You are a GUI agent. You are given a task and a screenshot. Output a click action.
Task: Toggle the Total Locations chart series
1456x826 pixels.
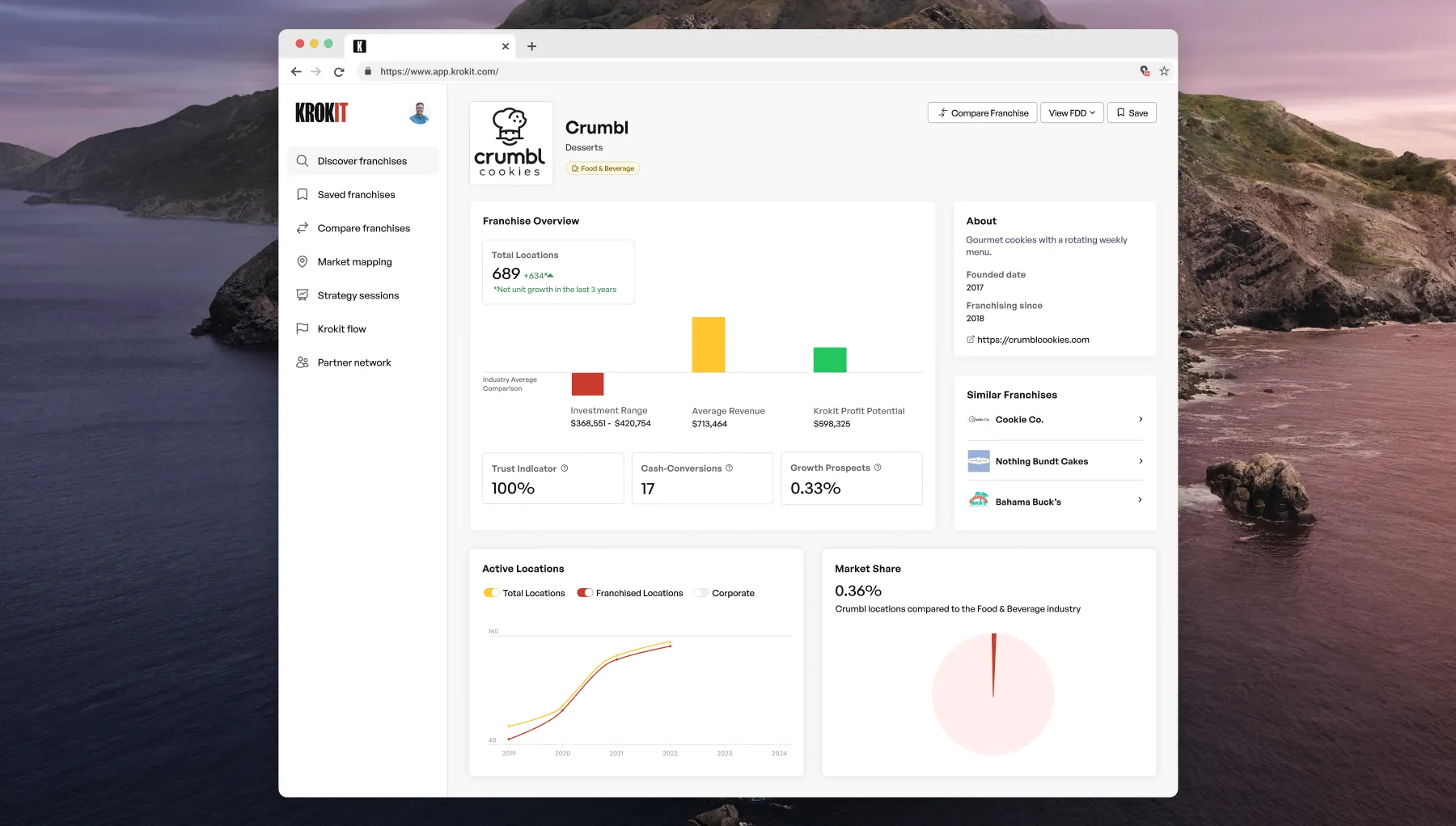(x=491, y=593)
